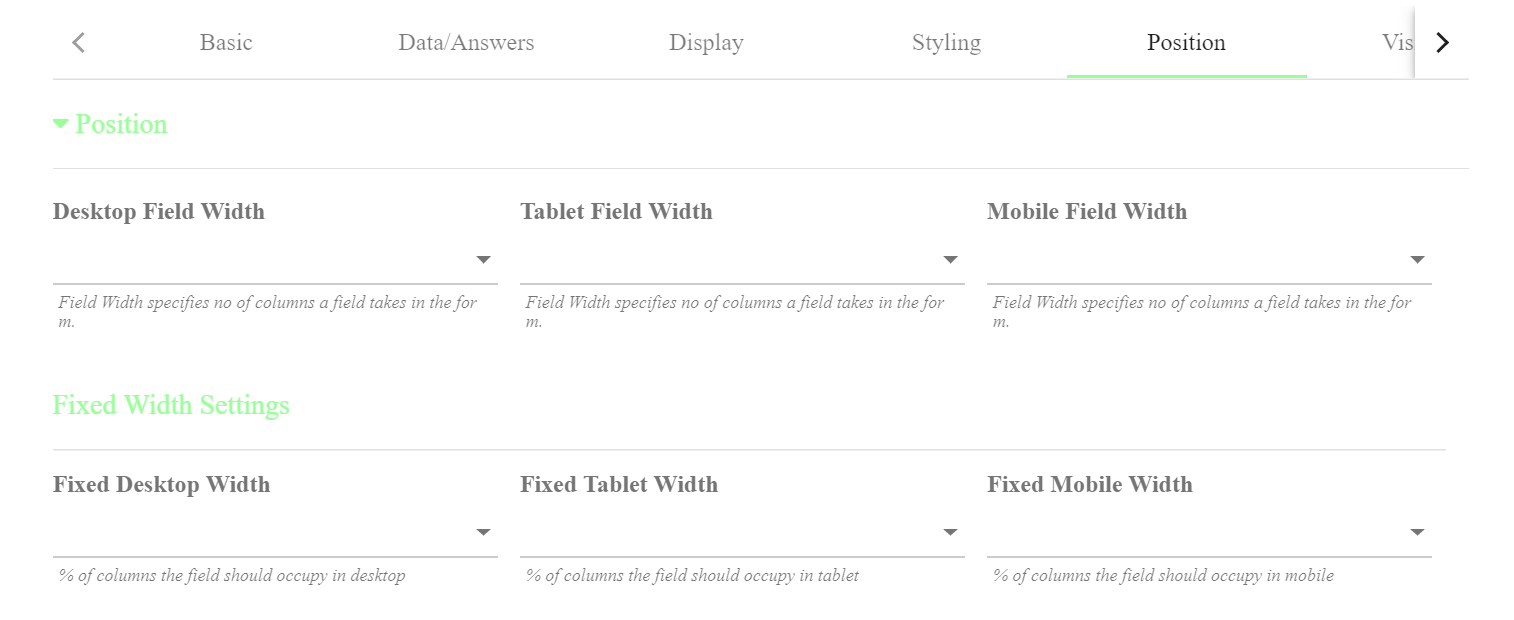Screen dimensions: 1514x620
Task: Click the Position section heading text
Action: pos(121,124)
